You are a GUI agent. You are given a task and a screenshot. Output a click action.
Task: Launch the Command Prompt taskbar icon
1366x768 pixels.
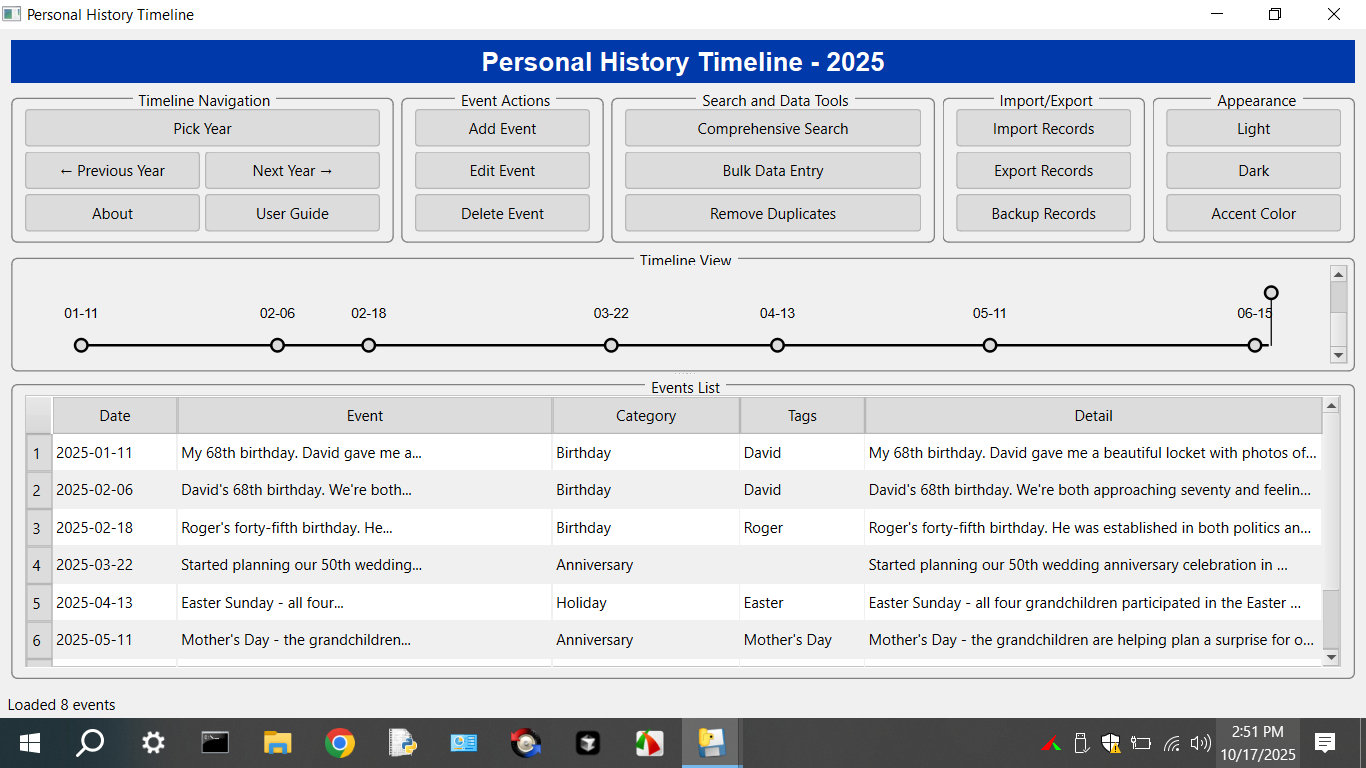coord(215,743)
